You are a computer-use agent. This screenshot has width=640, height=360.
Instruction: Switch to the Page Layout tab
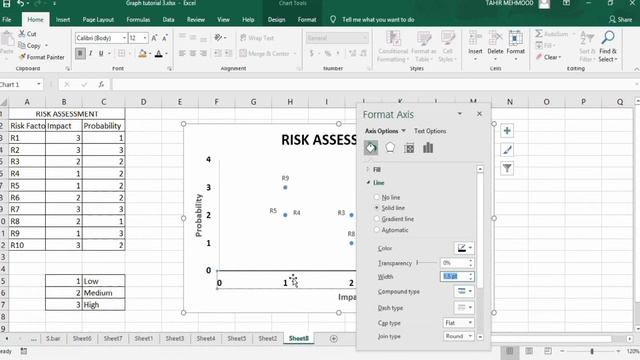[98, 20]
